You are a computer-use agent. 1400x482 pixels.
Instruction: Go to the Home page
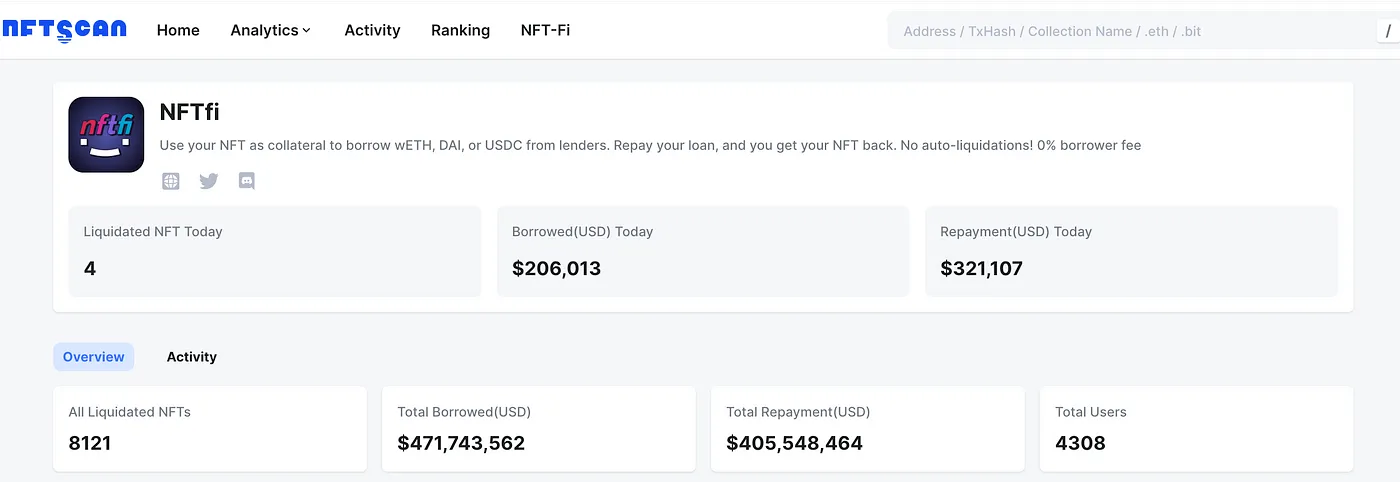178,30
